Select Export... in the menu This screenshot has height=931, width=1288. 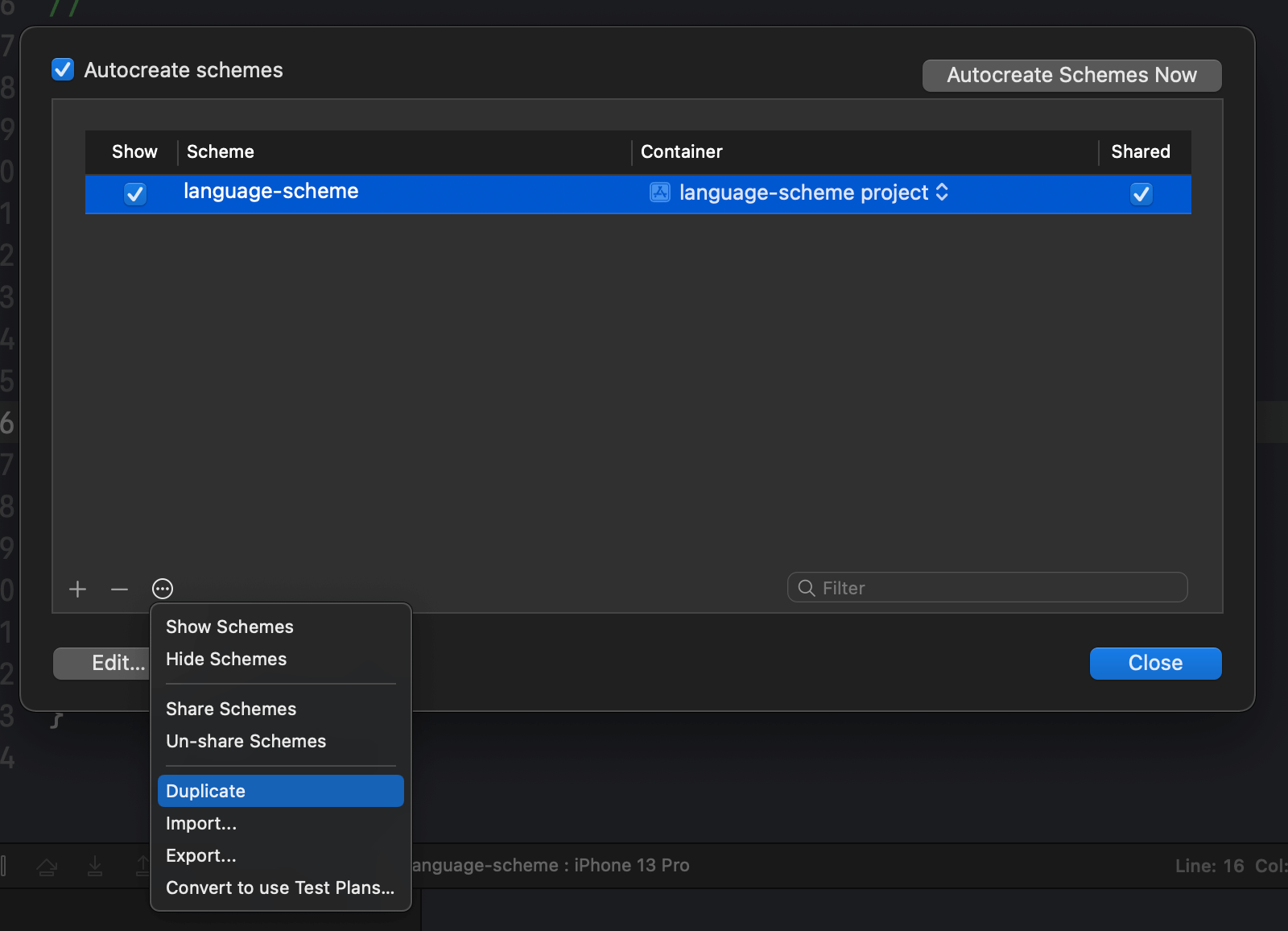coord(201,855)
